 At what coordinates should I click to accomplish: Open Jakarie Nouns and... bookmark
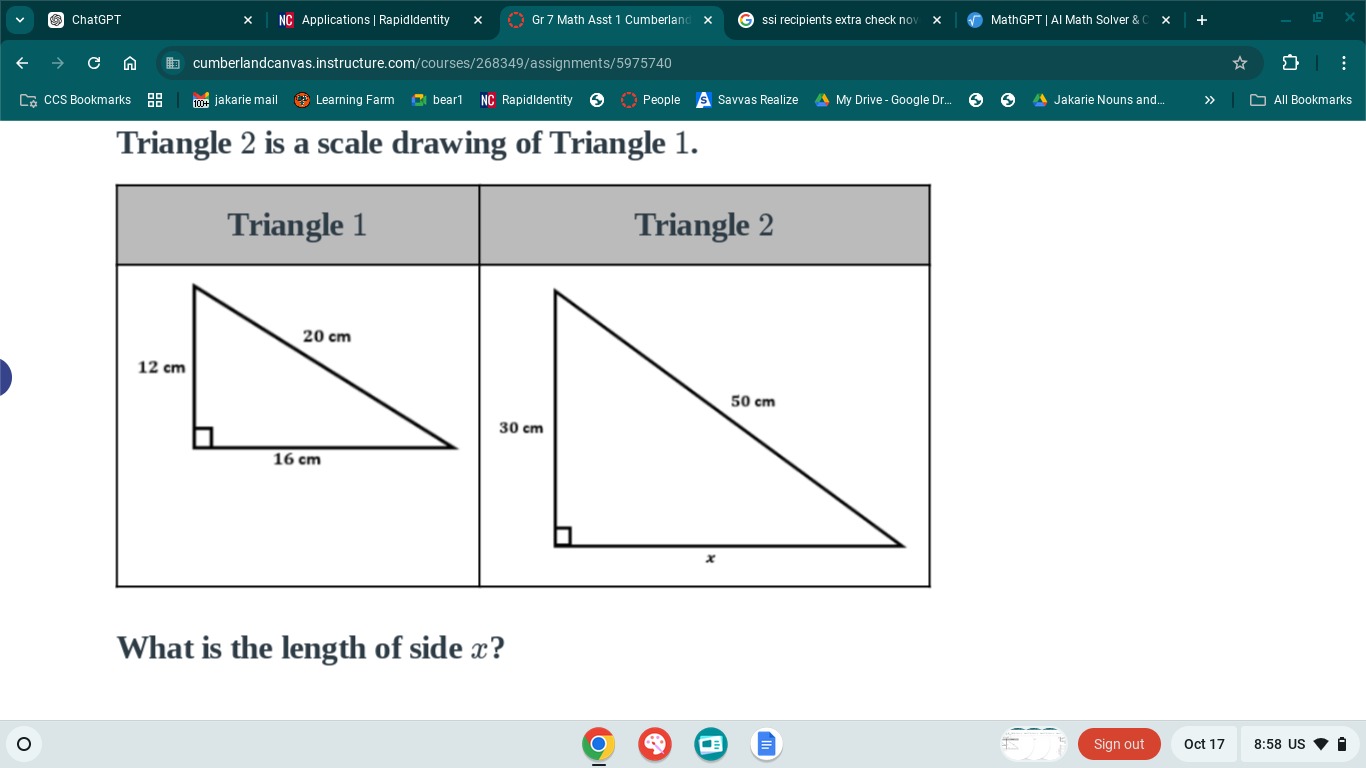pos(1098,100)
